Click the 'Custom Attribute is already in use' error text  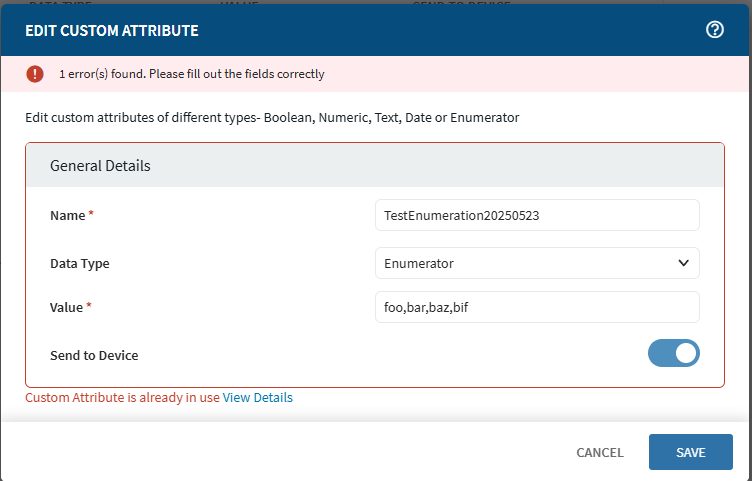[x=122, y=397]
